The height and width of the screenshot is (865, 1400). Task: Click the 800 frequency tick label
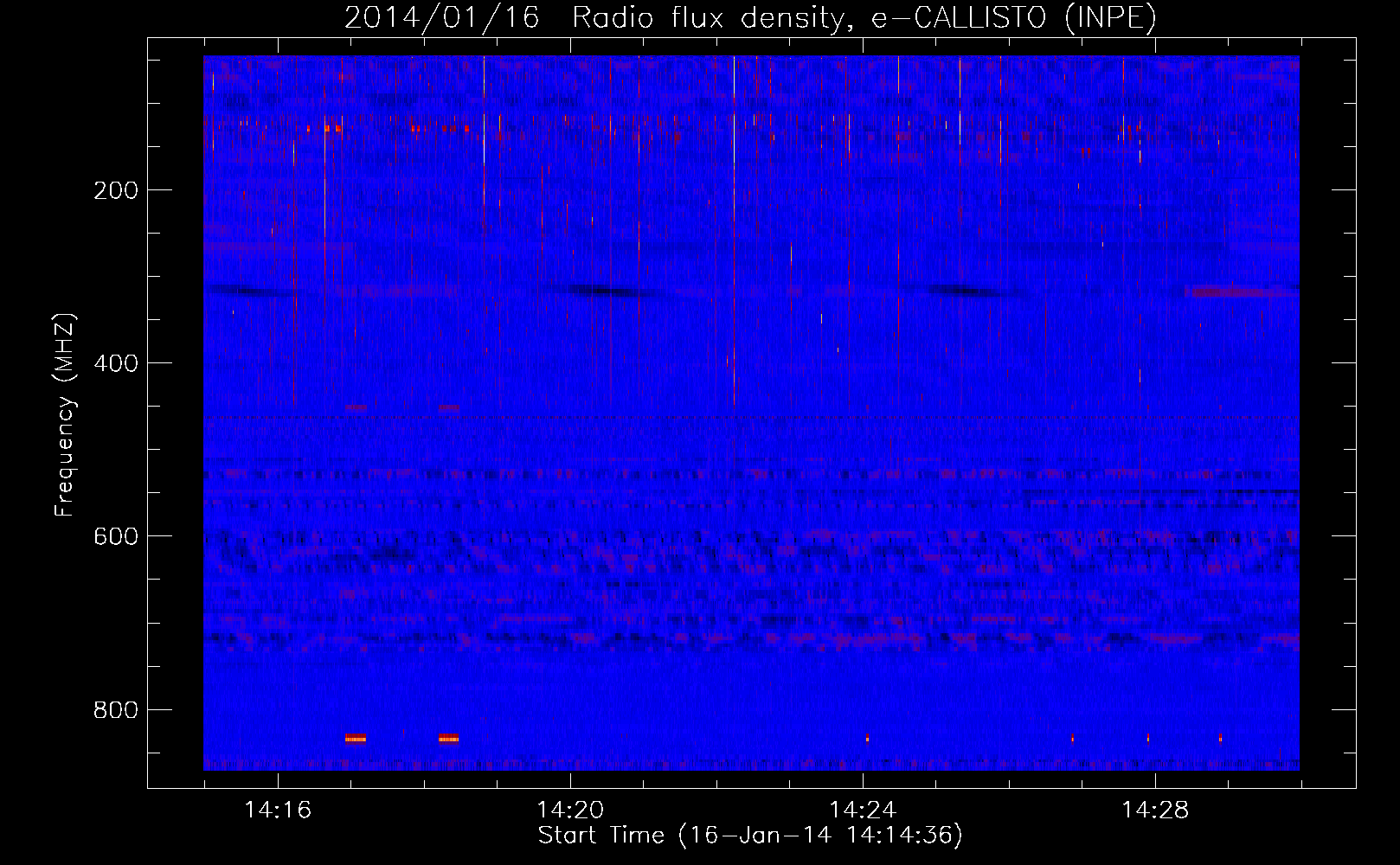point(116,710)
